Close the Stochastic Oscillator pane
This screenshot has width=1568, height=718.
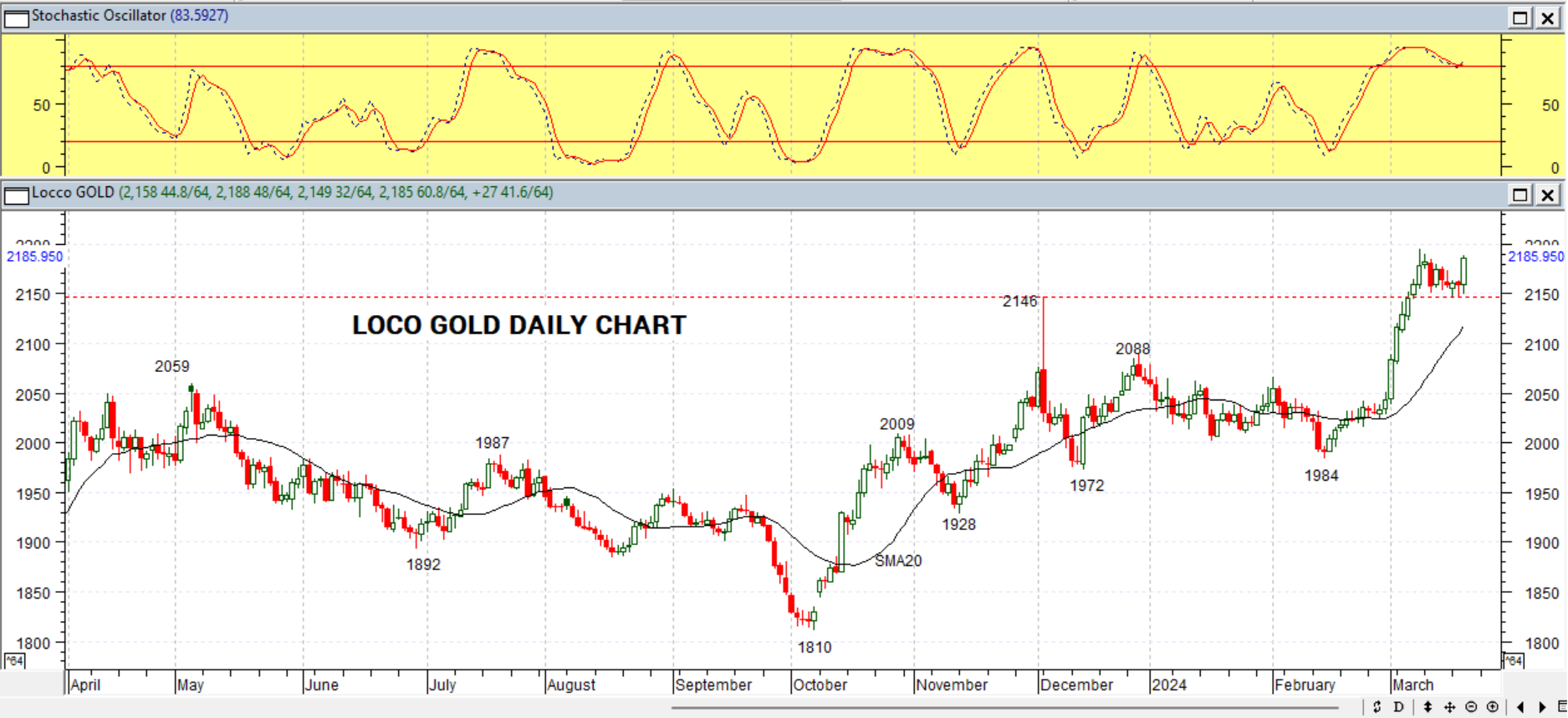(x=1548, y=18)
